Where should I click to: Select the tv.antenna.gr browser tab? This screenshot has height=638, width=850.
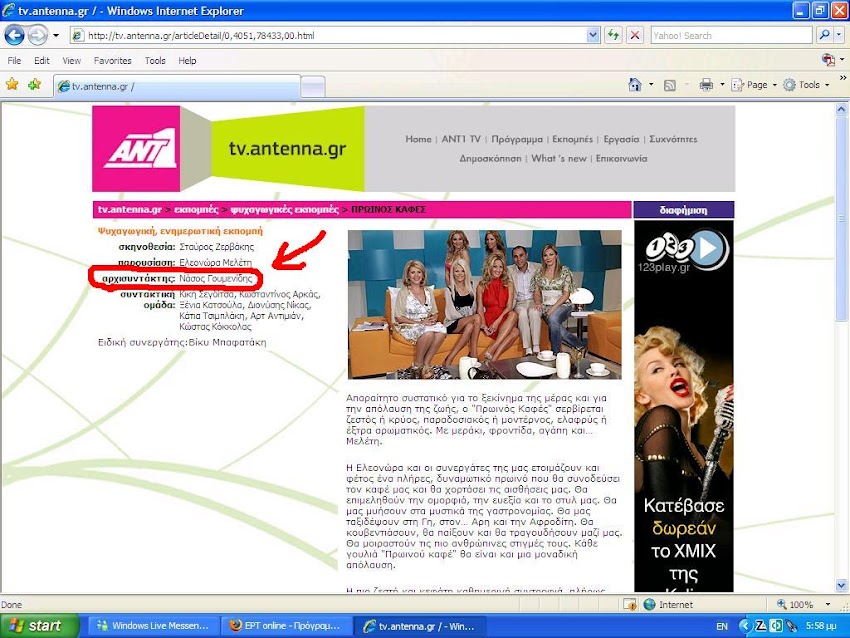[176, 86]
